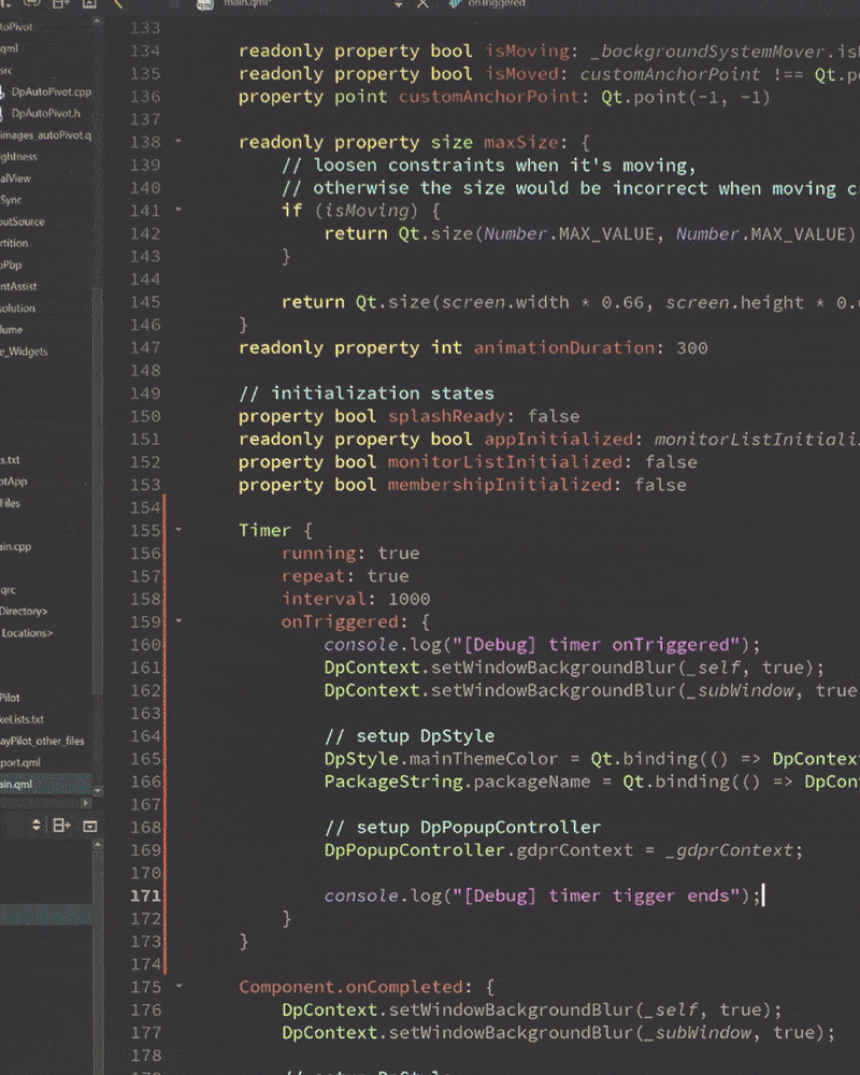This screenshot has height=1075, width=860.
Task: Click the main.qml file icon in editor tab bar
Action: 205,5
